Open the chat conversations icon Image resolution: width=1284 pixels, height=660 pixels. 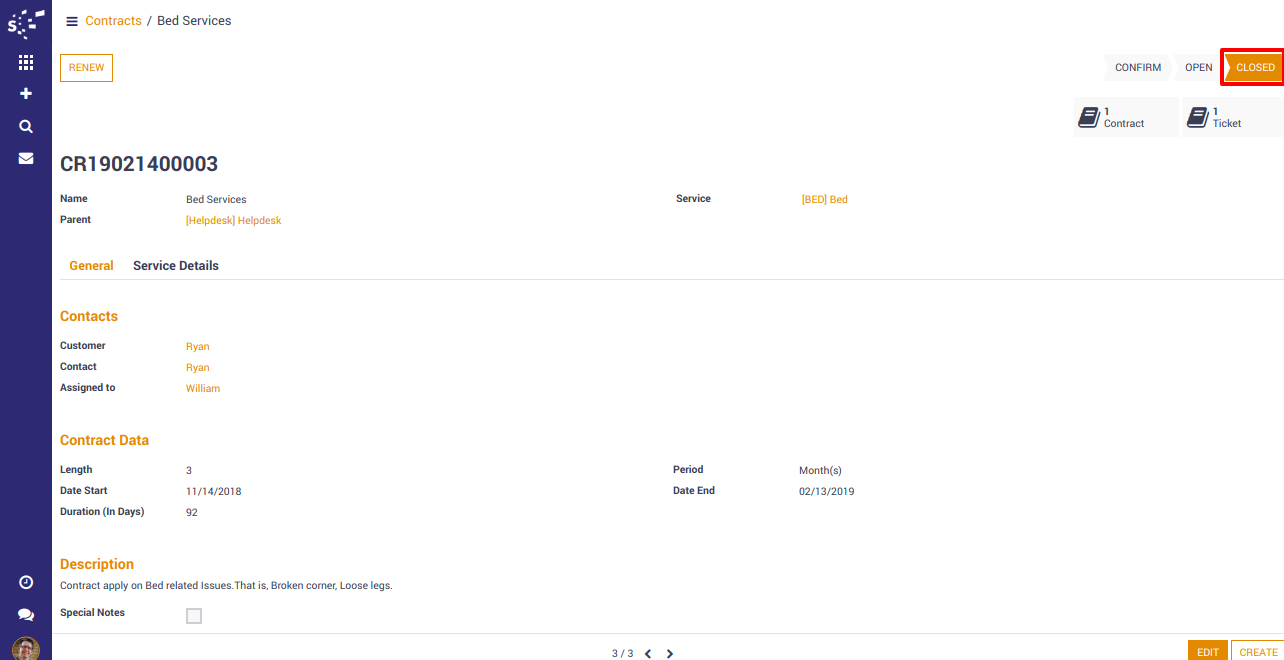point(26,615)
